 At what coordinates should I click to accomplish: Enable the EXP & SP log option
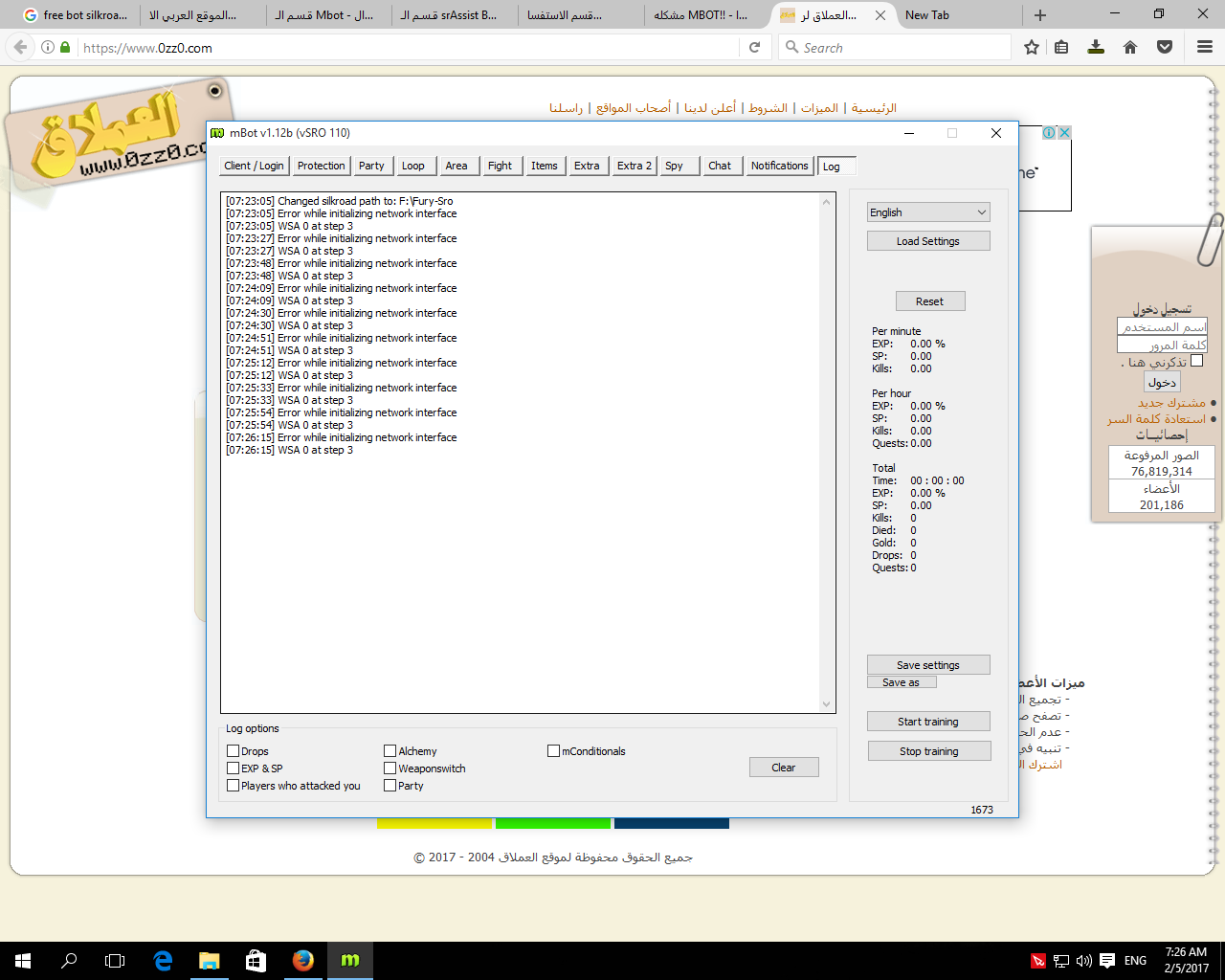(x=233, y=768)
